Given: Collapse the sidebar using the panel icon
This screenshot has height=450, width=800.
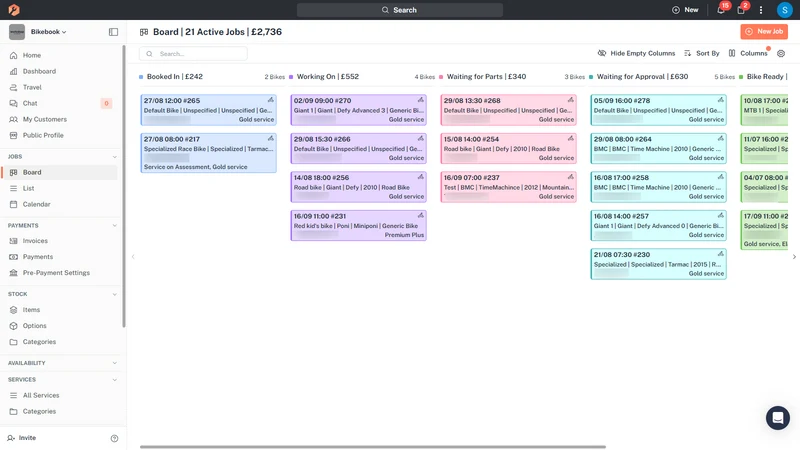Looking at the screenshot, I should tap(113, 32).
